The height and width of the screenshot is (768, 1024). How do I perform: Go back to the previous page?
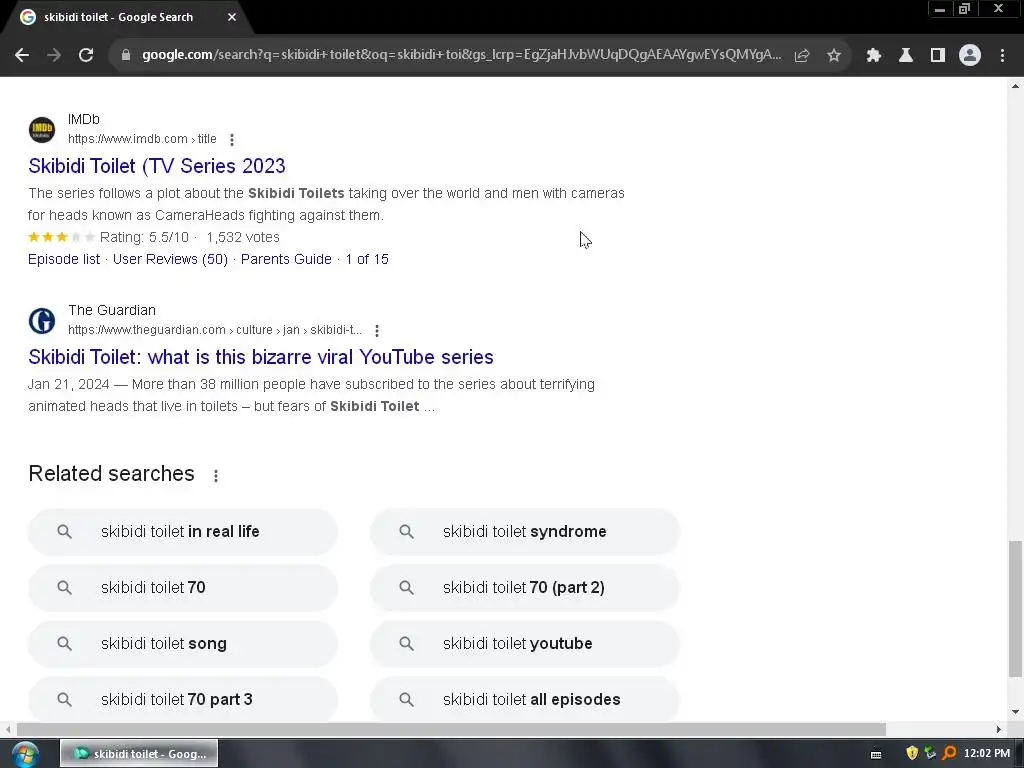point(22,55)
